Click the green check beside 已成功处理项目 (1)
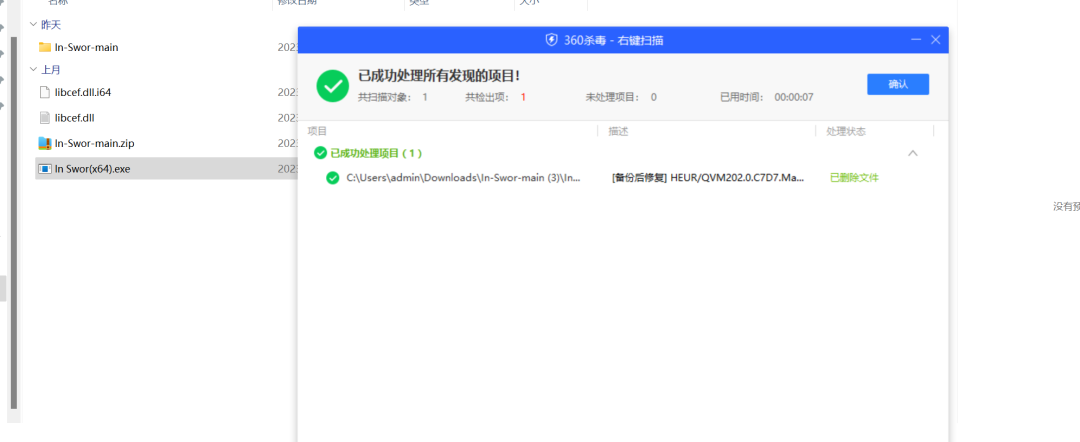1080x442 pixels. pyautogui.click(x=320, y=153)
